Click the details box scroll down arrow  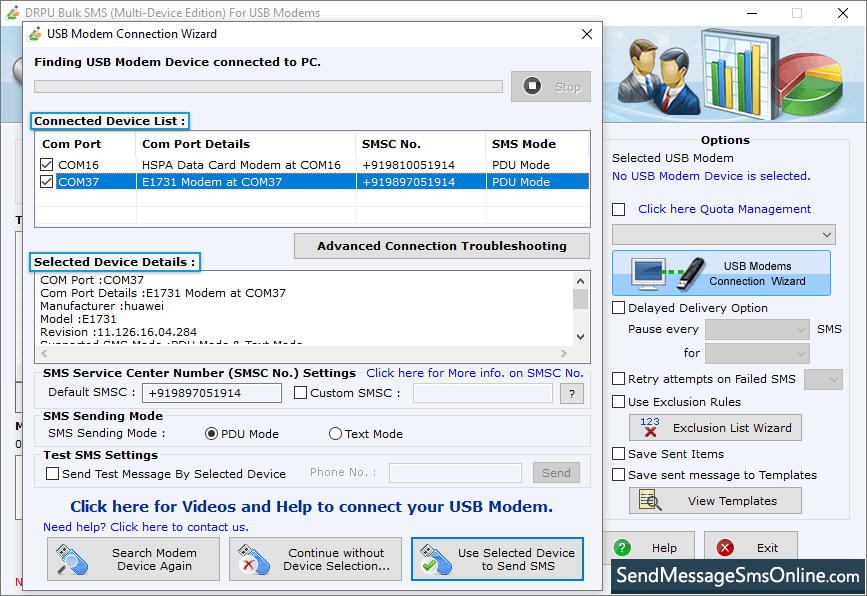(580, 337)
